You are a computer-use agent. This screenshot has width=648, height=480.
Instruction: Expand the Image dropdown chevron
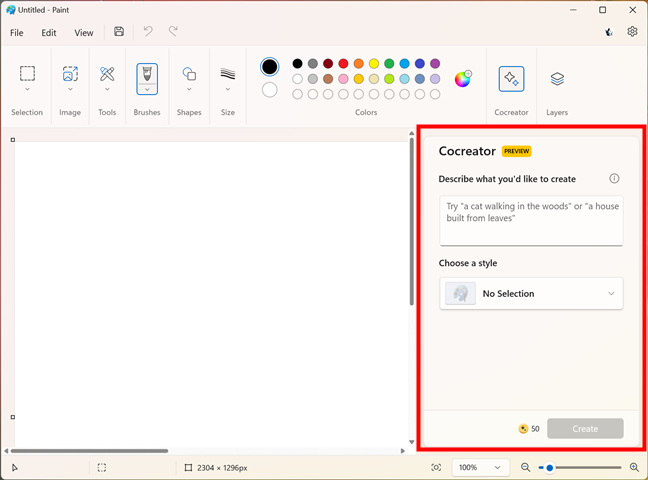[x=70, y=89]
